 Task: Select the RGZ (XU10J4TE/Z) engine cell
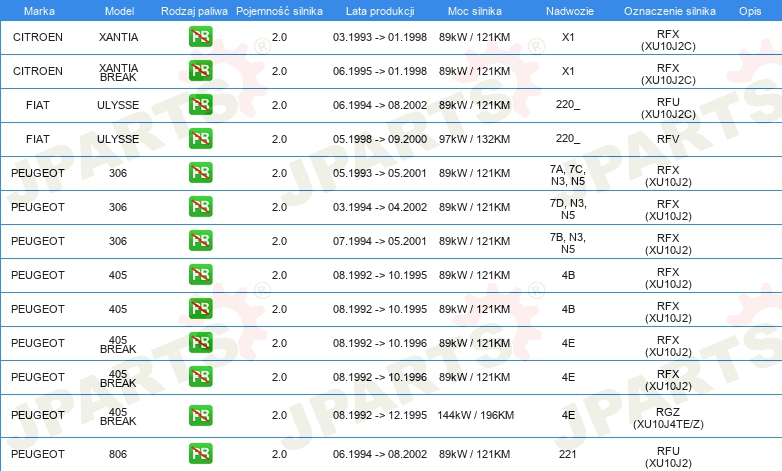(668, 418)
